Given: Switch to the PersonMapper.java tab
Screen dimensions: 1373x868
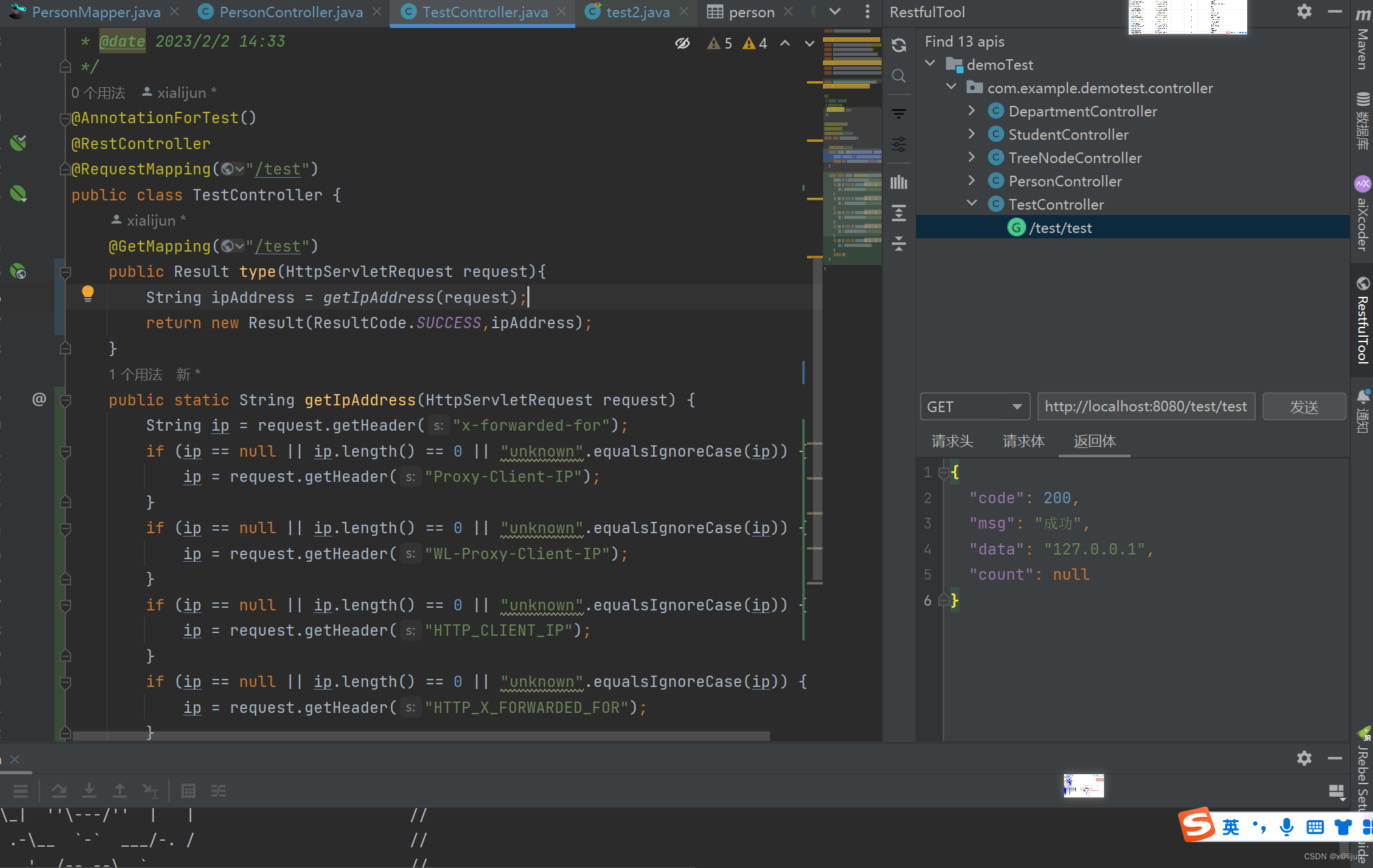Looking at the screenshot, I should coord(95,12).
